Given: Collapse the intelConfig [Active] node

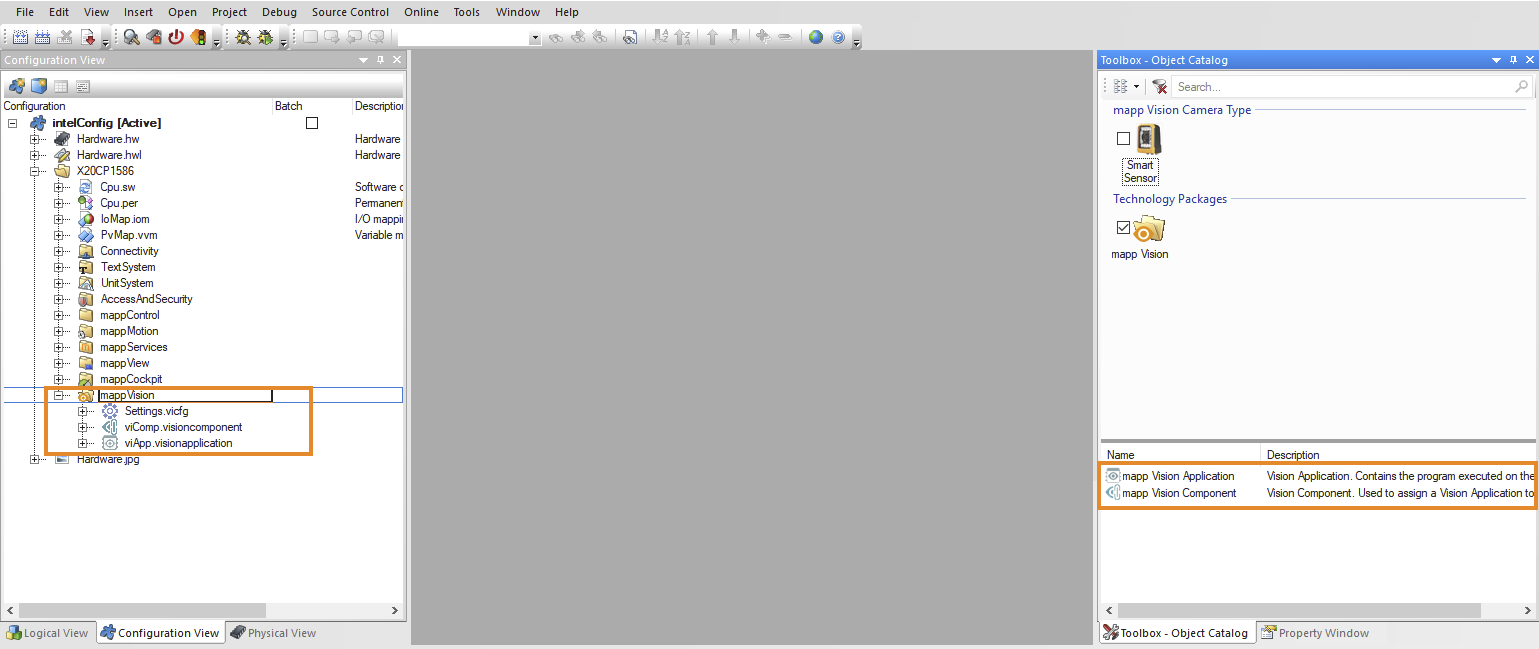Looking at the screenshot, I should click(x=13, y=123).
